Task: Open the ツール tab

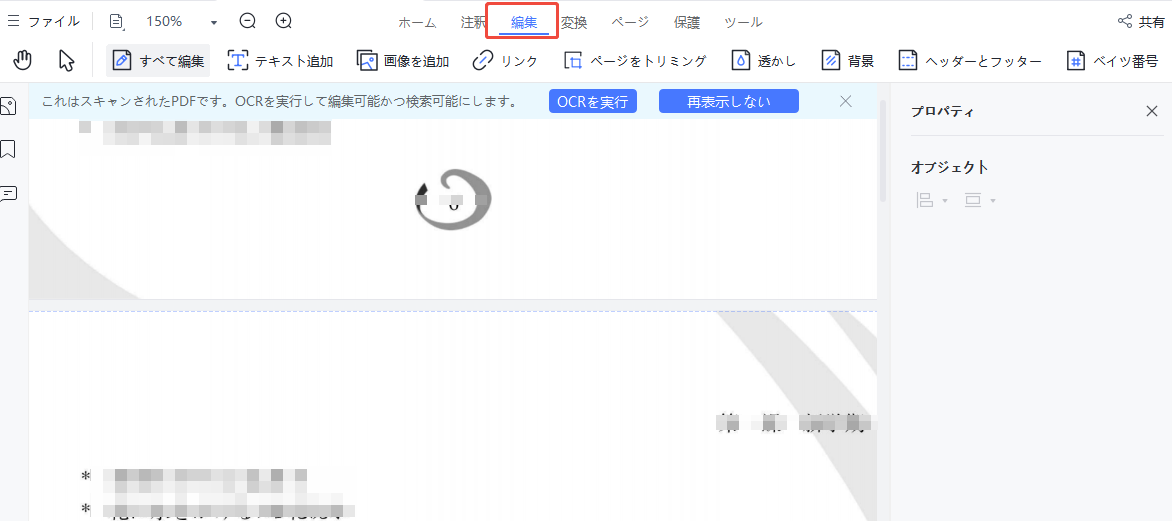Action: tap(744, 22)
